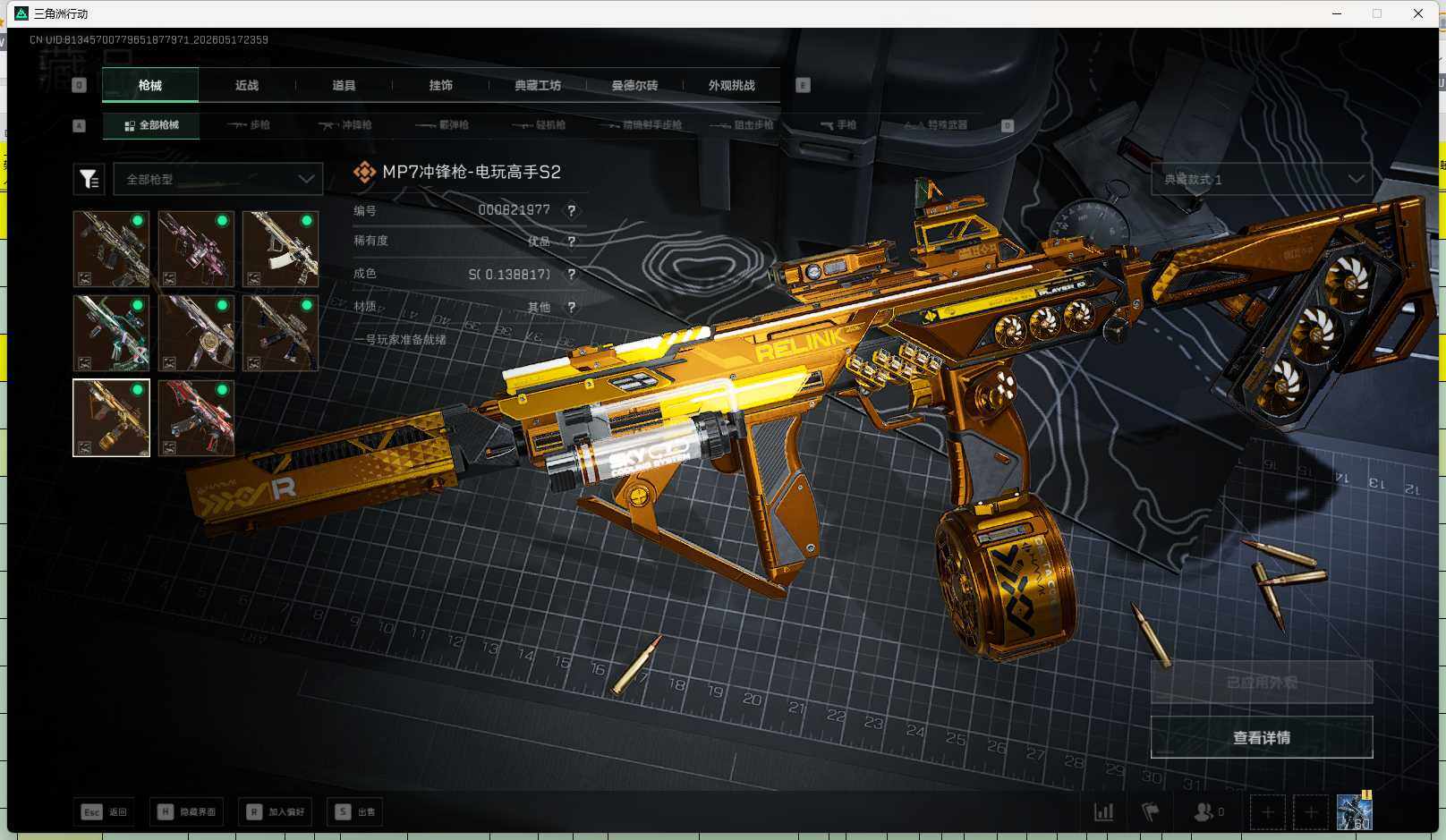
Task: Click the 已应用外观 button
Action: pyautogui.click(x=1262, y=683)
